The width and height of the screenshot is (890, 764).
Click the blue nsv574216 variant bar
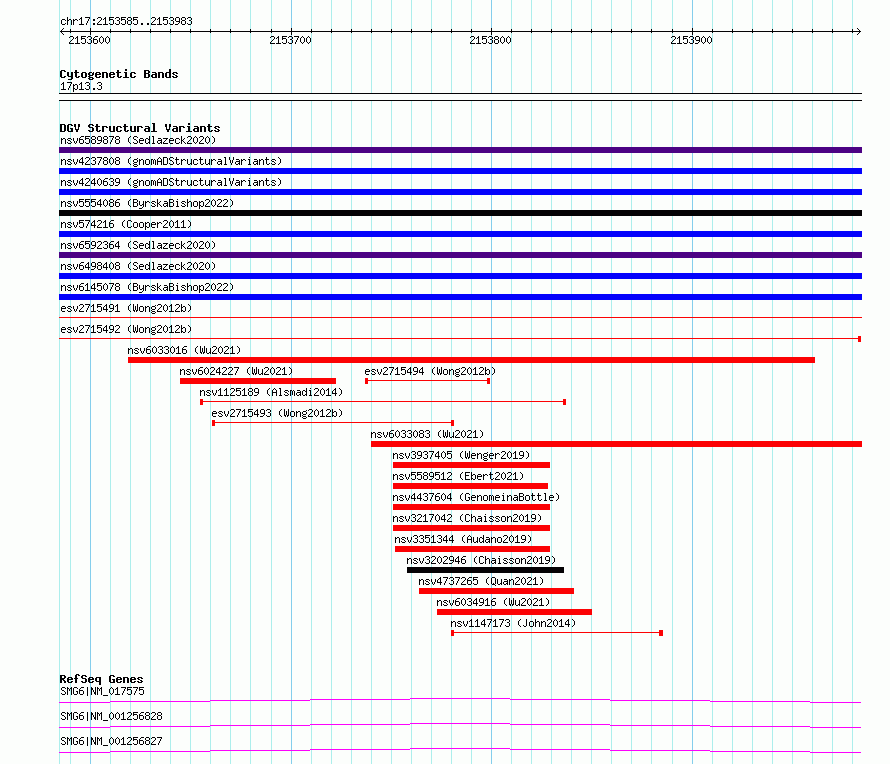click(460, 234)
